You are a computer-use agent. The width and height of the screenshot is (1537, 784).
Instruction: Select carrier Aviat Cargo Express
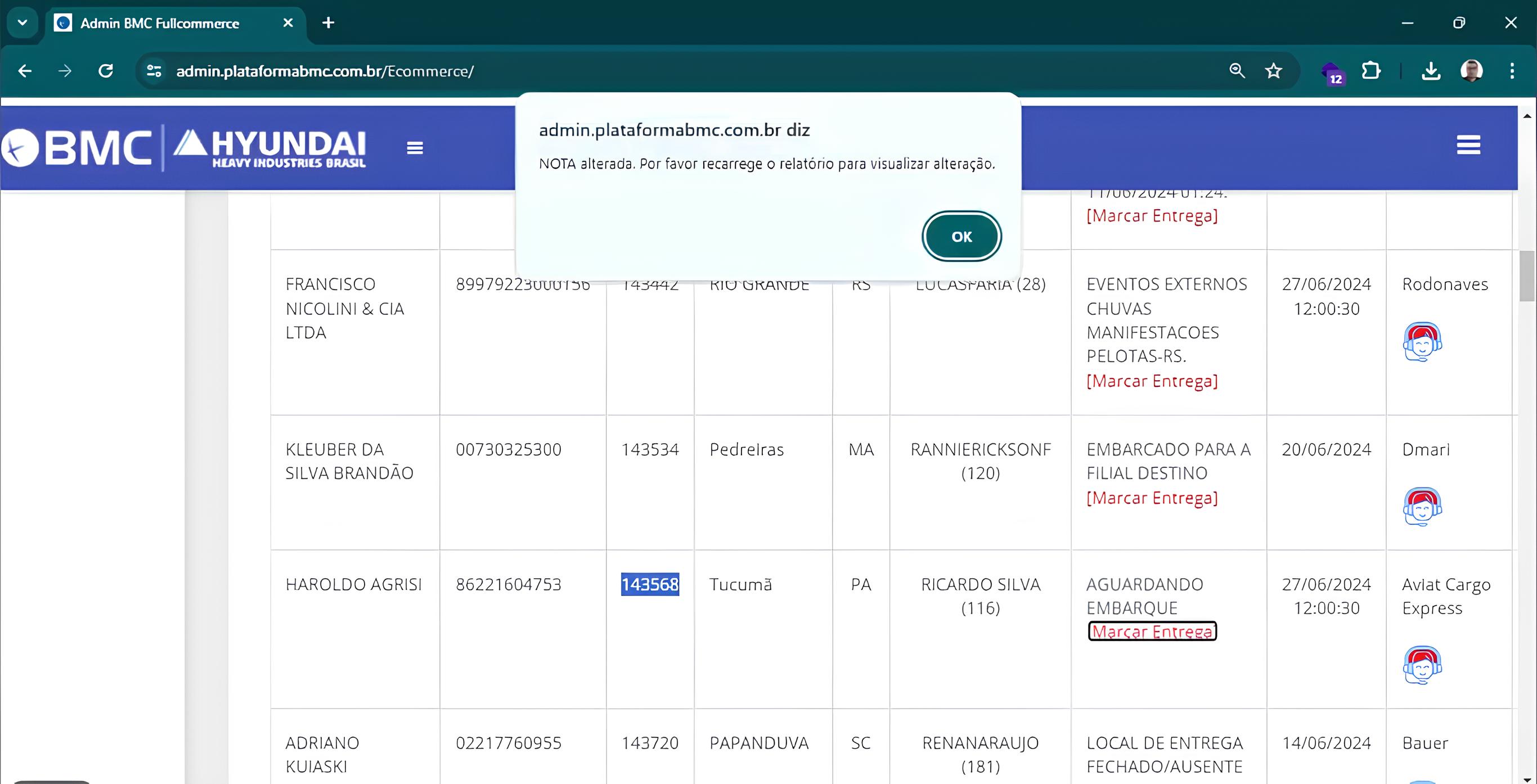[1446, 596]
